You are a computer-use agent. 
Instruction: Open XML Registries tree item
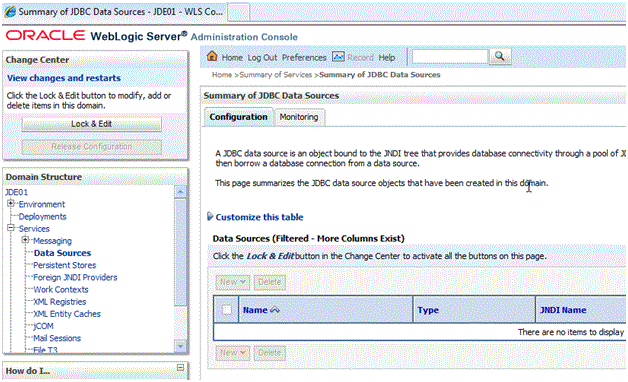(60, 302)
